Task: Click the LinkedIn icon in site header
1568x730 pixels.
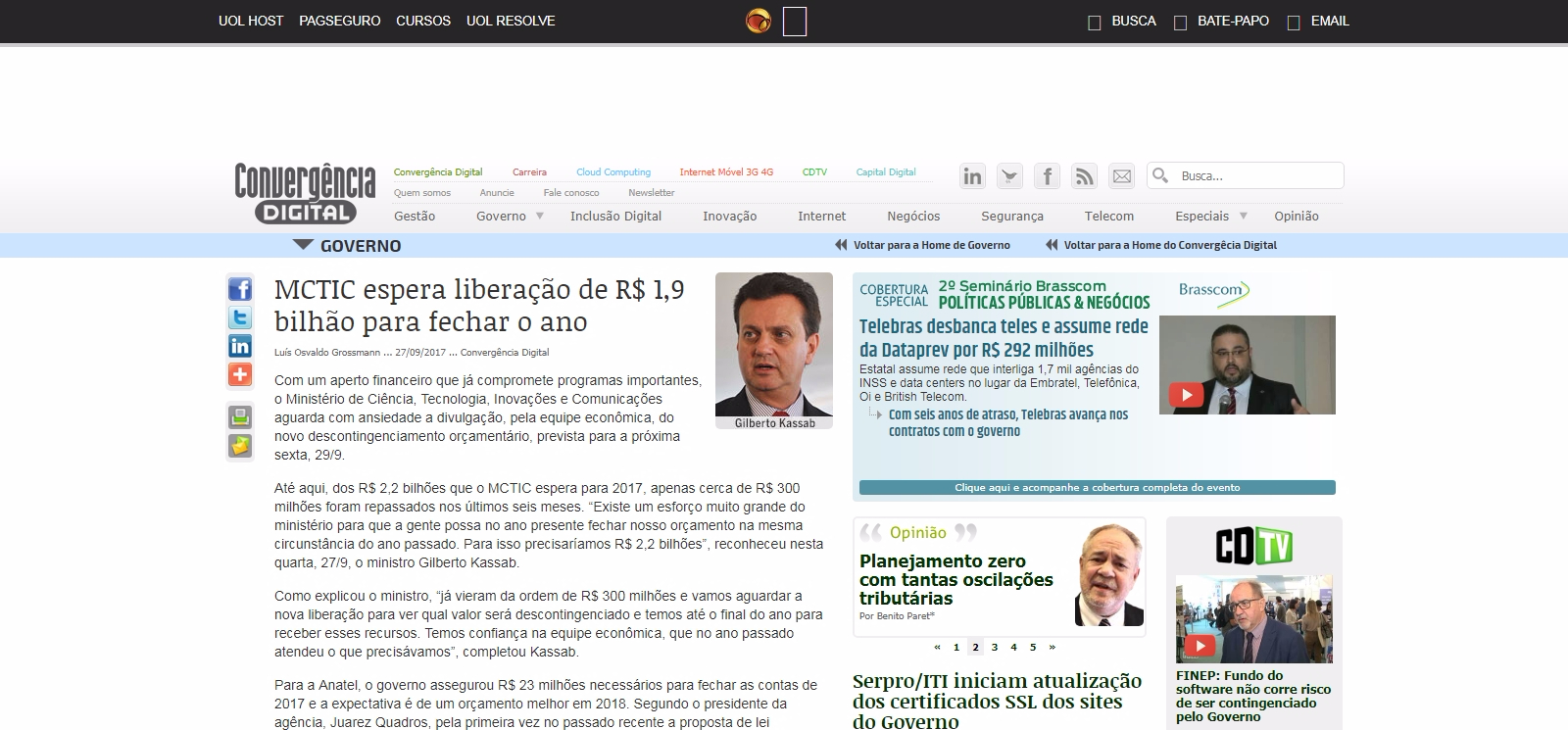Action: (972, 176)
